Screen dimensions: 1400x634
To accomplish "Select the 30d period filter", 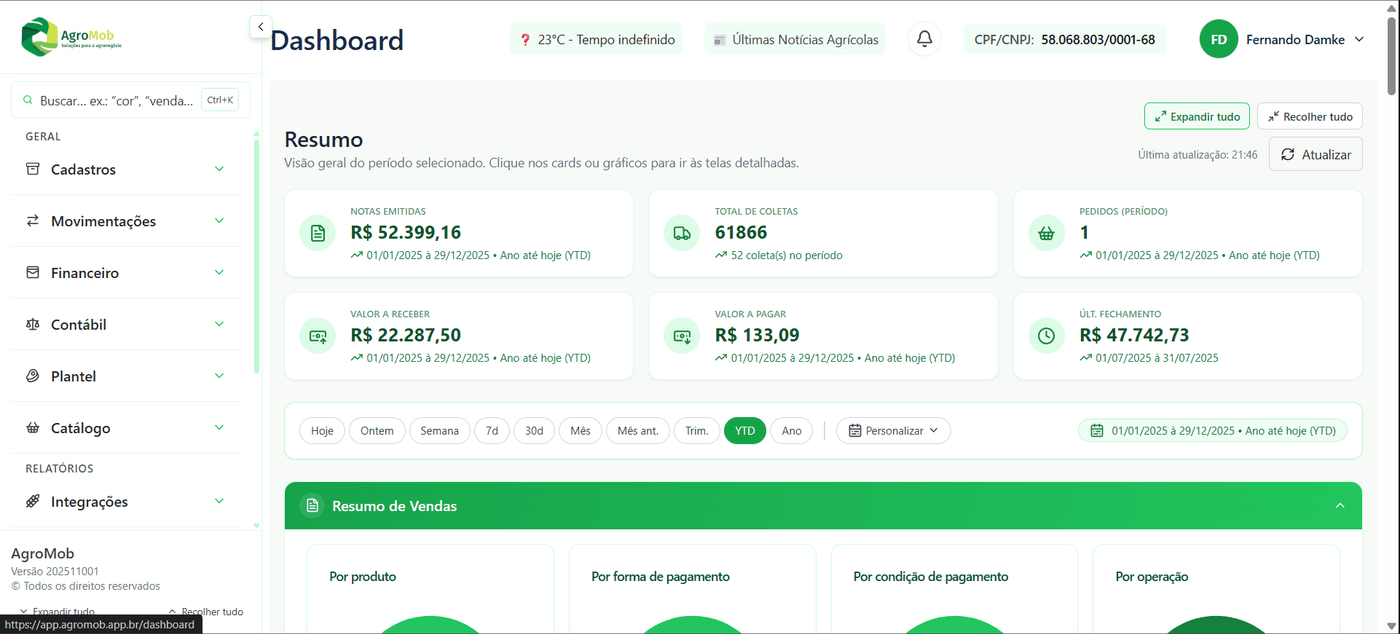I will pos(534,431).
